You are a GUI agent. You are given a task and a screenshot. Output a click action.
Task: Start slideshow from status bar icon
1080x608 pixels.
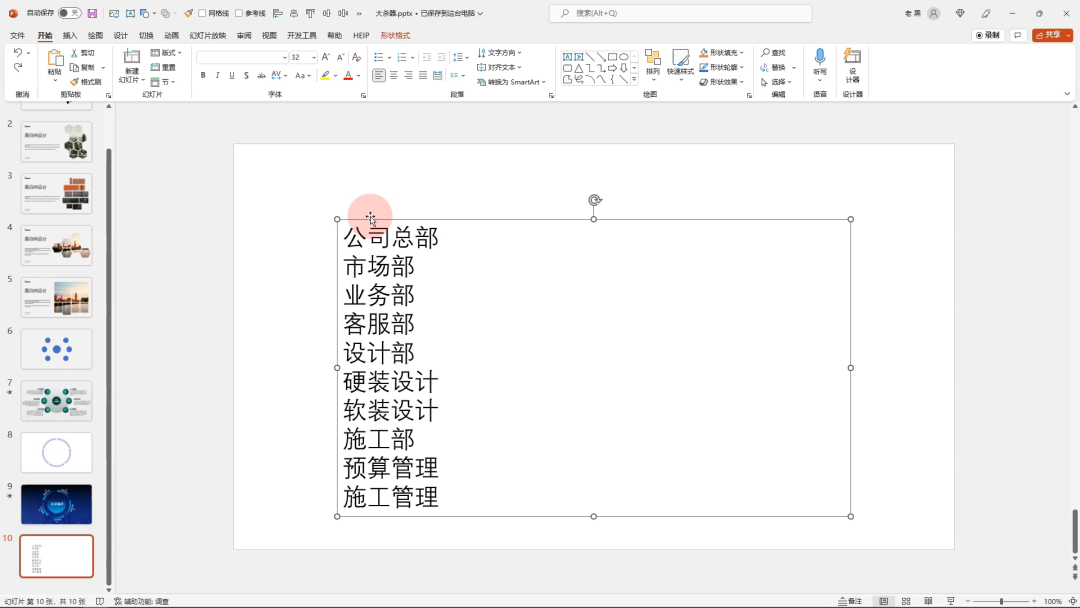pos(951,601)
